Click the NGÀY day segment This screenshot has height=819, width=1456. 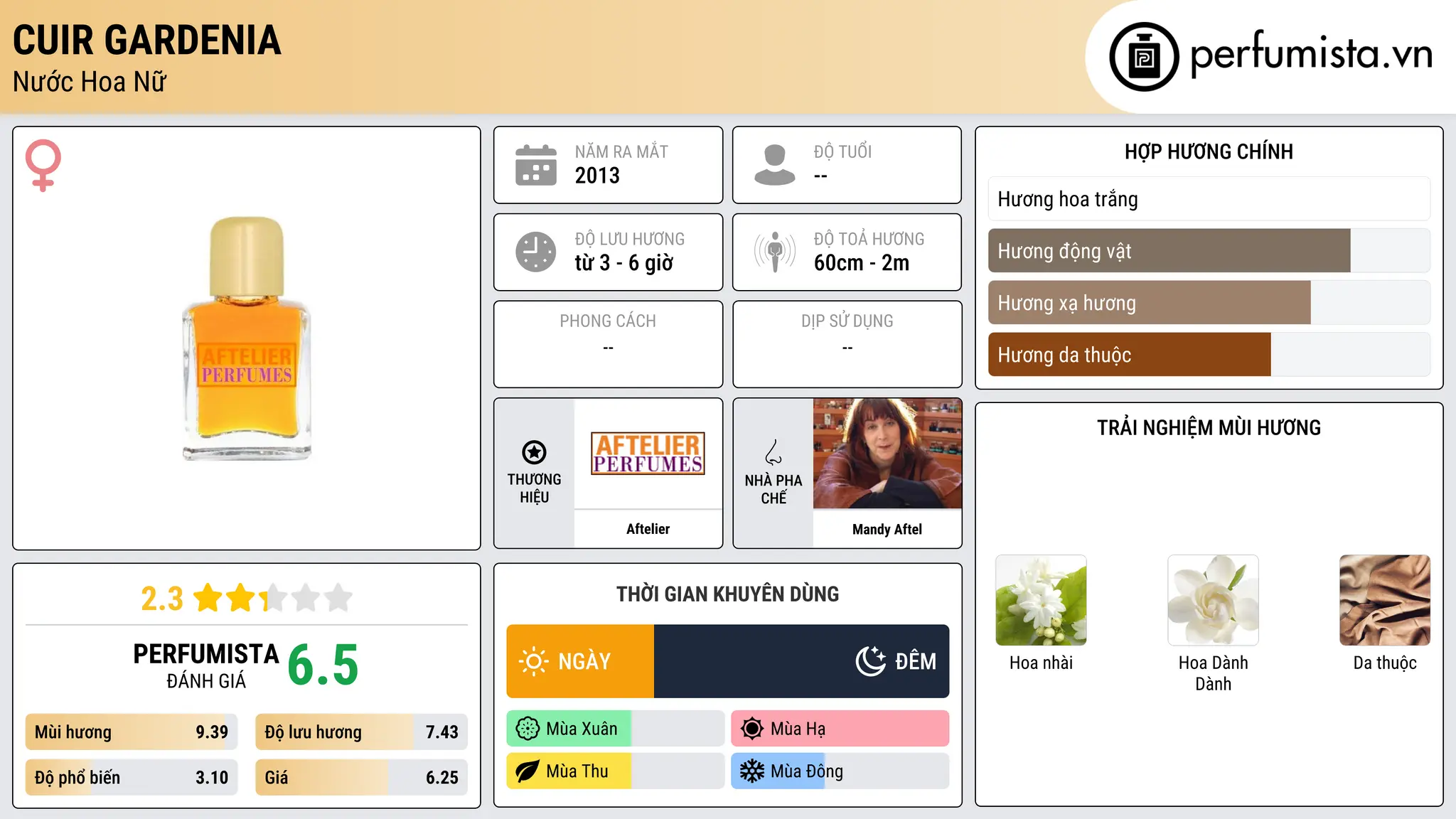[x=580, y=661]
